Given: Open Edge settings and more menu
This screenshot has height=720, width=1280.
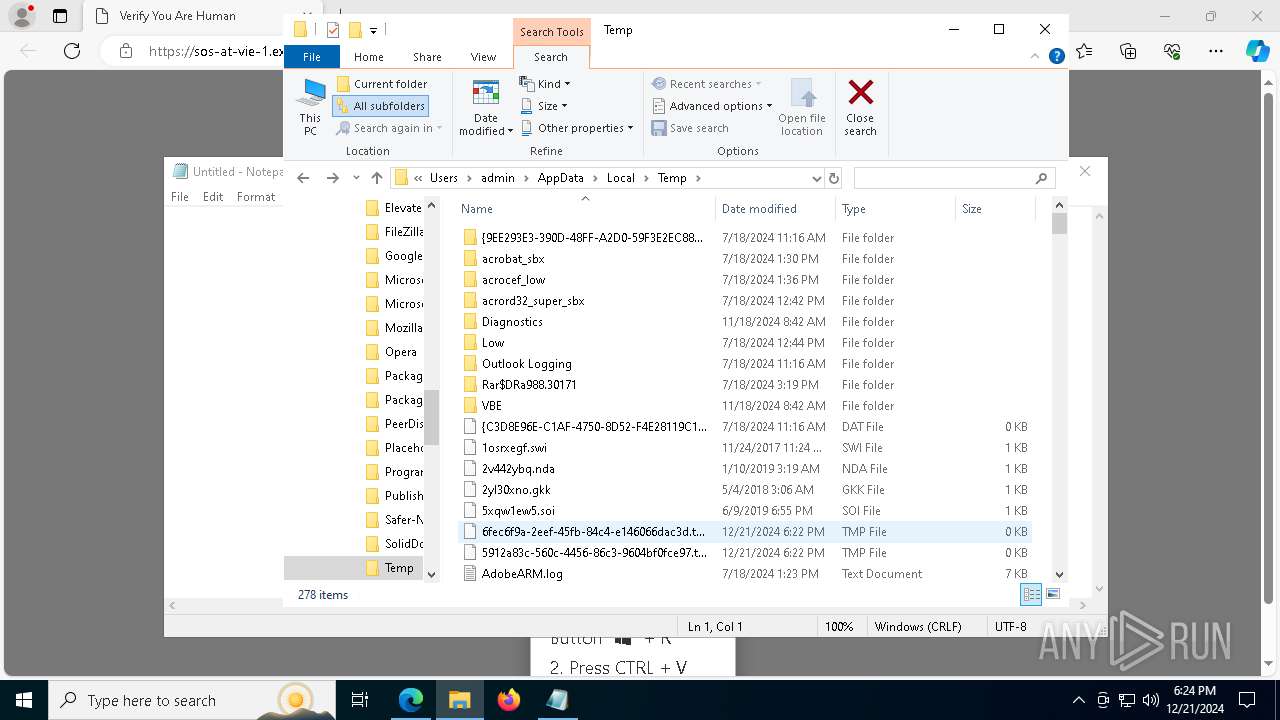Looking at the screenshot, I should click(1216, 51).
